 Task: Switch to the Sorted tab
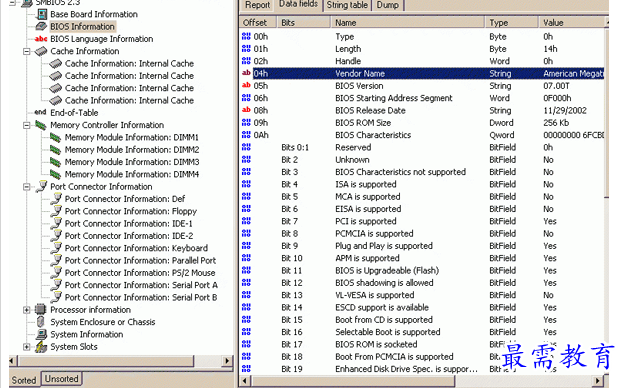[x=24, y=380]
